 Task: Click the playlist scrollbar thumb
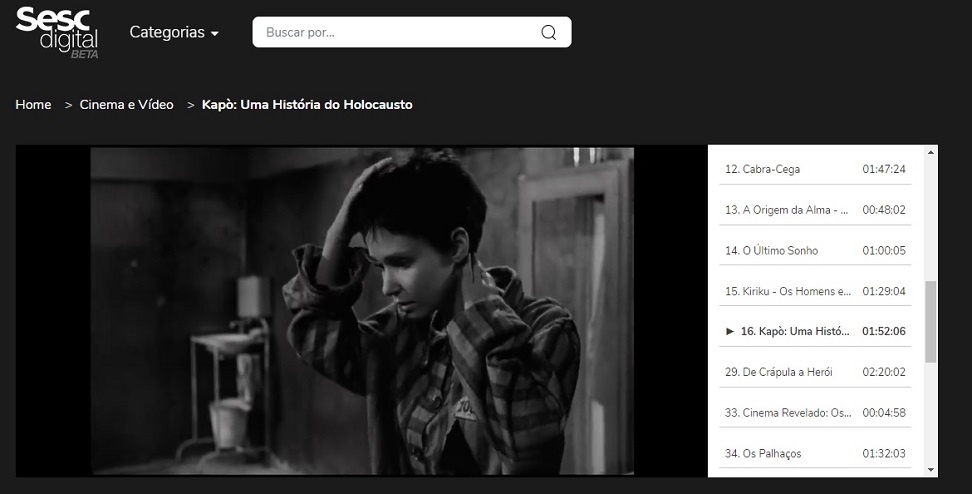931,320
